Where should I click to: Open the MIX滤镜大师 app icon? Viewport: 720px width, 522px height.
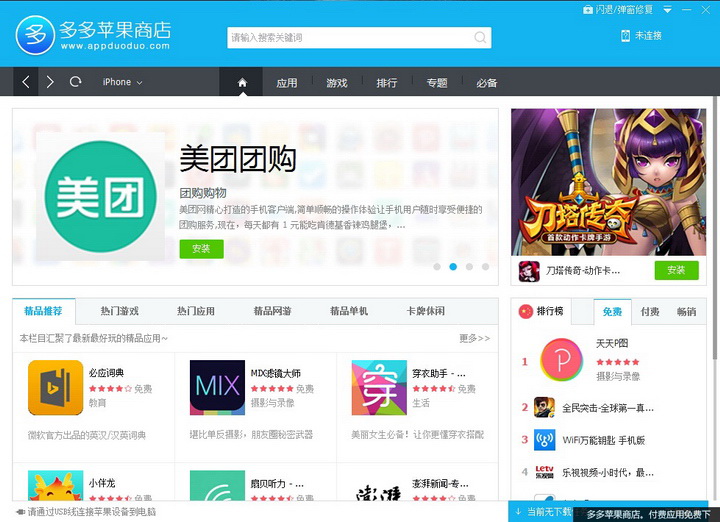click(x=217, y=387)
